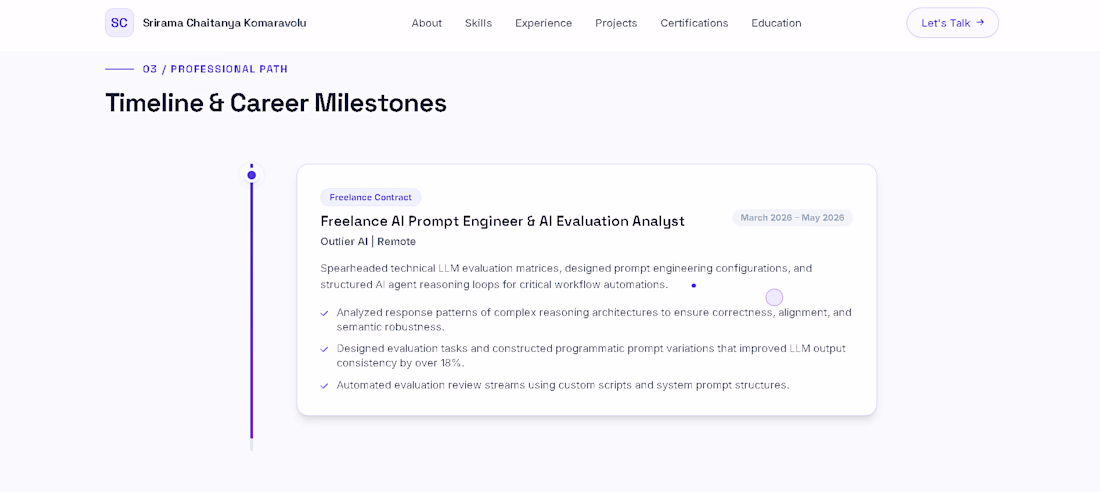This screenshot has height=492, width=1100.
Task: Click the Freelance AI Prompt Engineer title
Action: click(502, 221)
